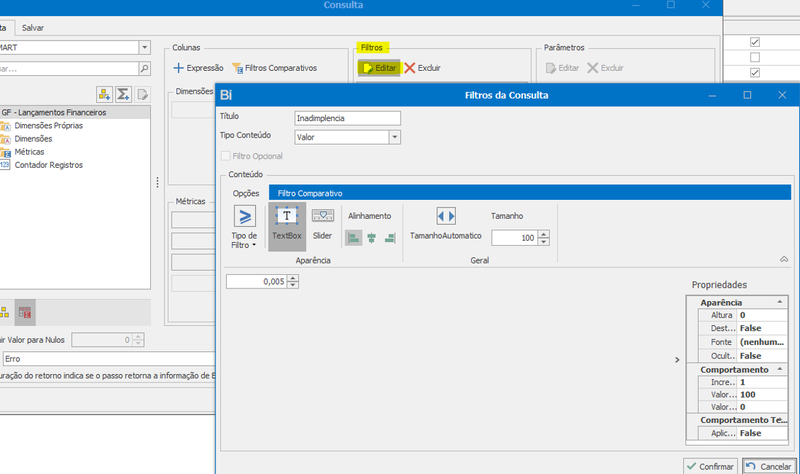Select the Fonte property row value
The image size is (800, 474).
[x=762, y=342]
